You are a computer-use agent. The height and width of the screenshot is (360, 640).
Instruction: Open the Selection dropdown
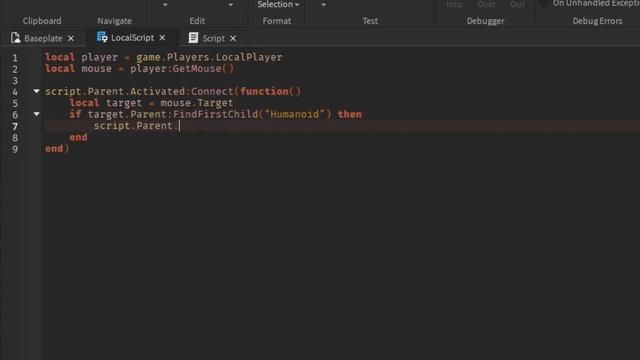pos(278,4)
